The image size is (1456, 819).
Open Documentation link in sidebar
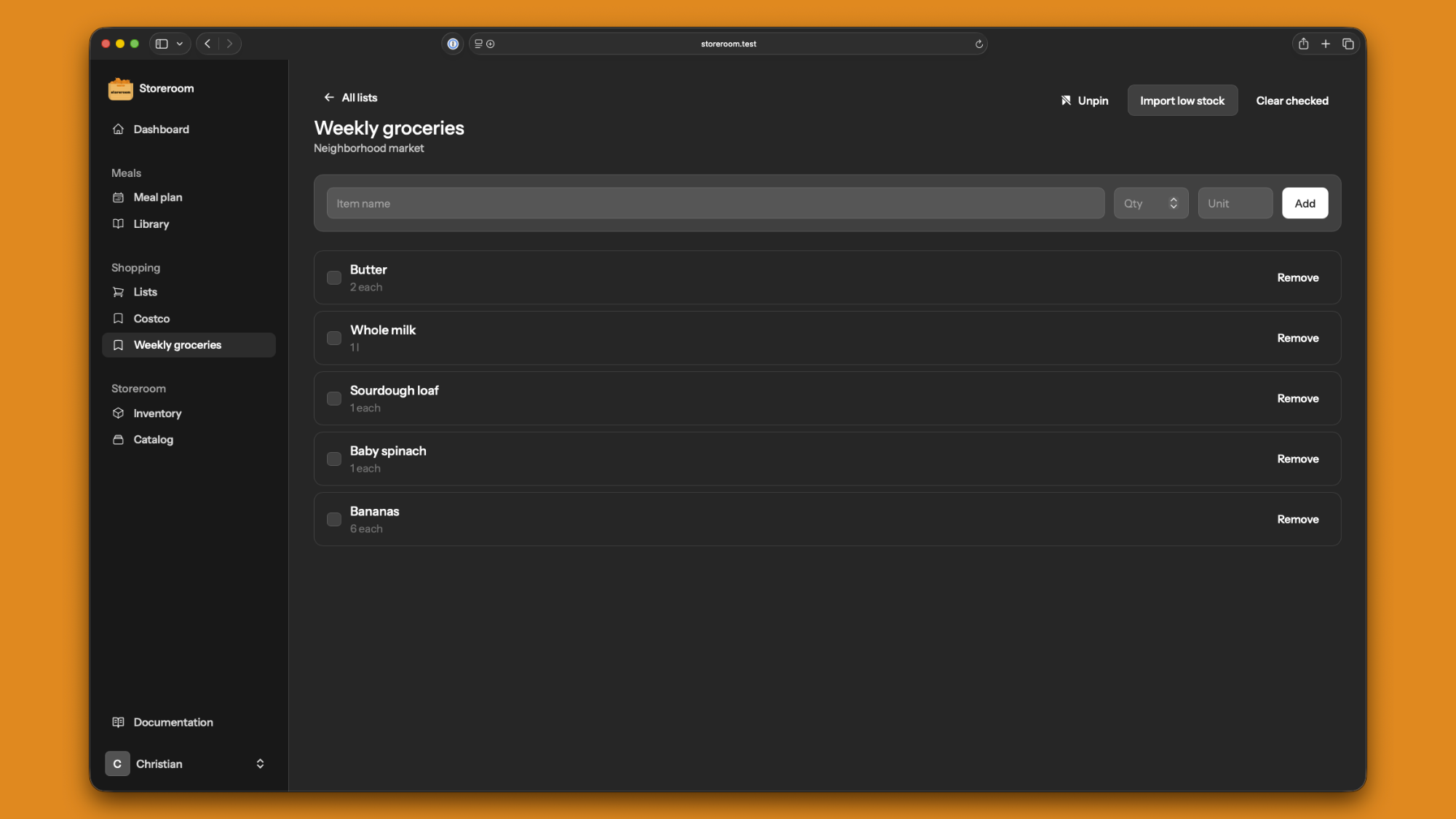pyautogui.click(x=189, y=722)
